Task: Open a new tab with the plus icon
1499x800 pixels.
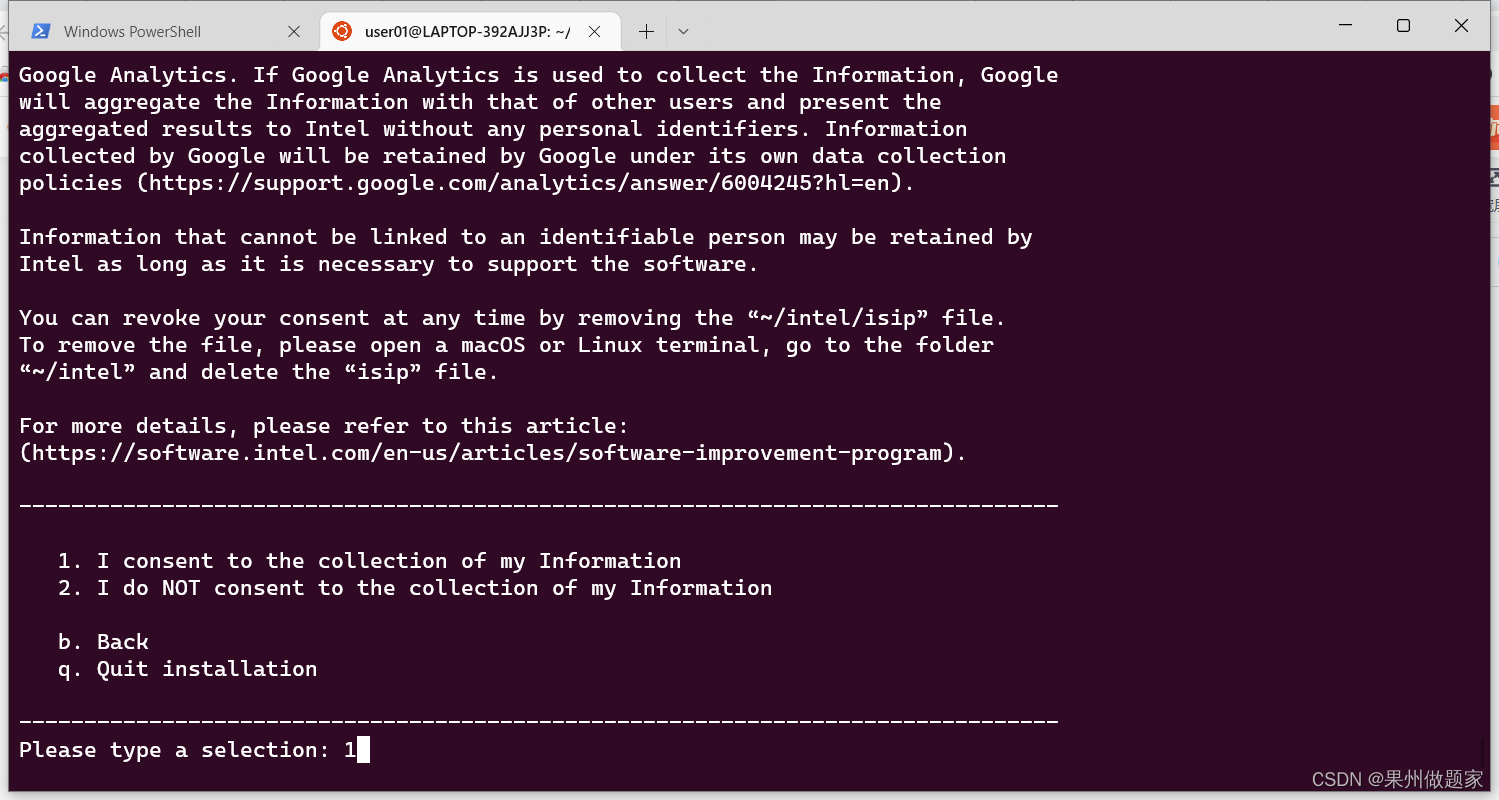Action: click(x=646, y=31)
